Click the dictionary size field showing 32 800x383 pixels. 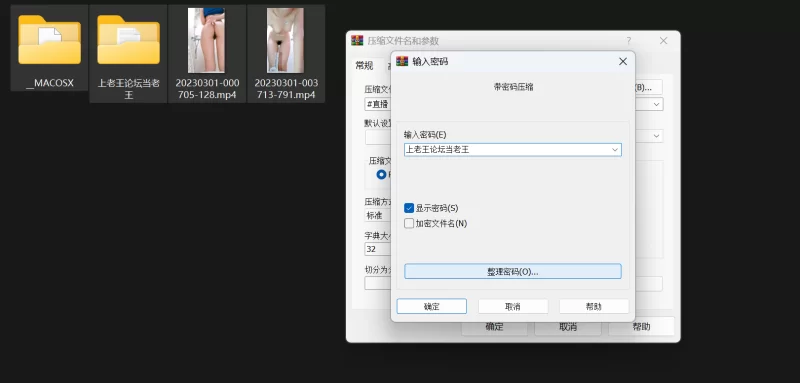(x=378, y=249)
